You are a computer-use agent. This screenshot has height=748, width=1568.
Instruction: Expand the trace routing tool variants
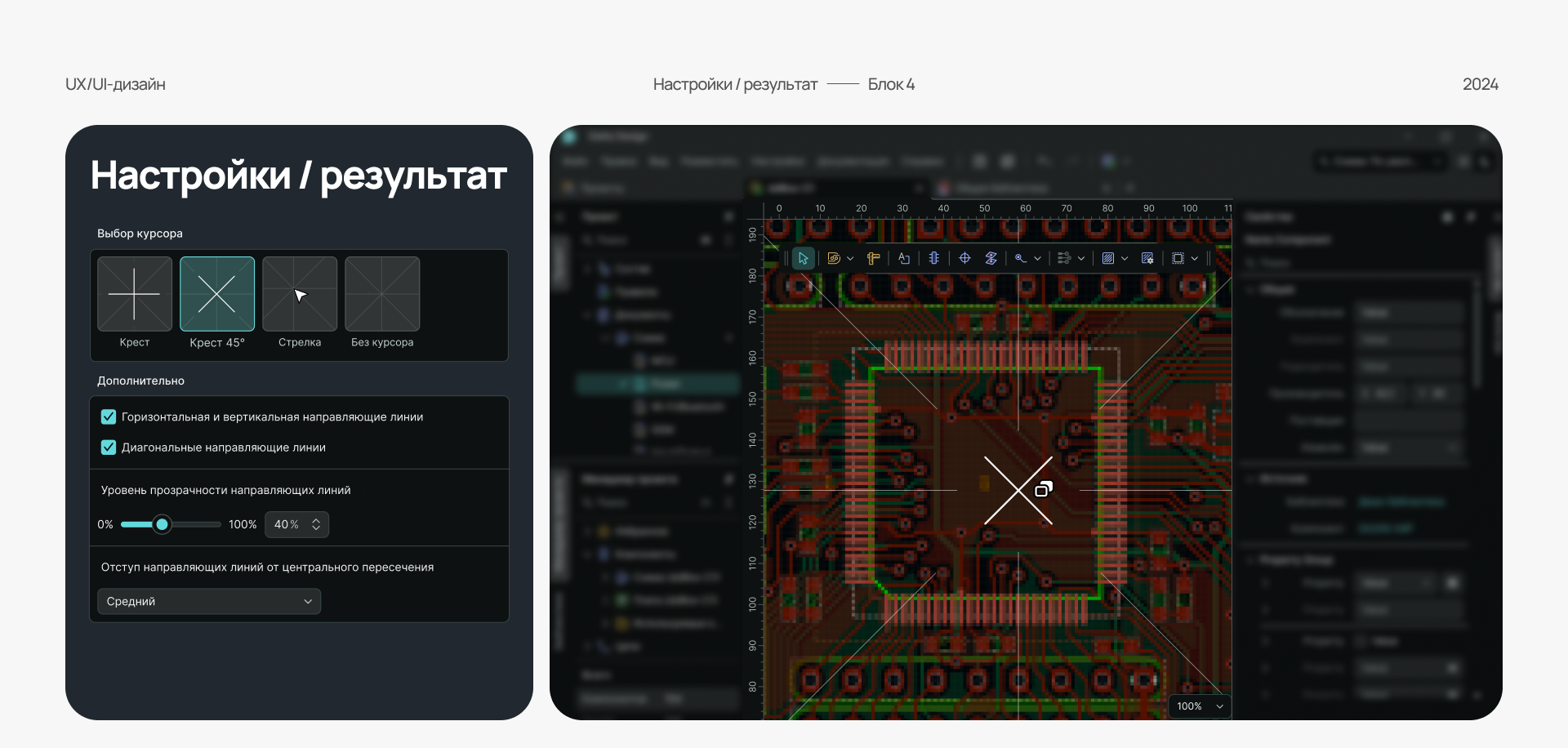pos(1038,259)
